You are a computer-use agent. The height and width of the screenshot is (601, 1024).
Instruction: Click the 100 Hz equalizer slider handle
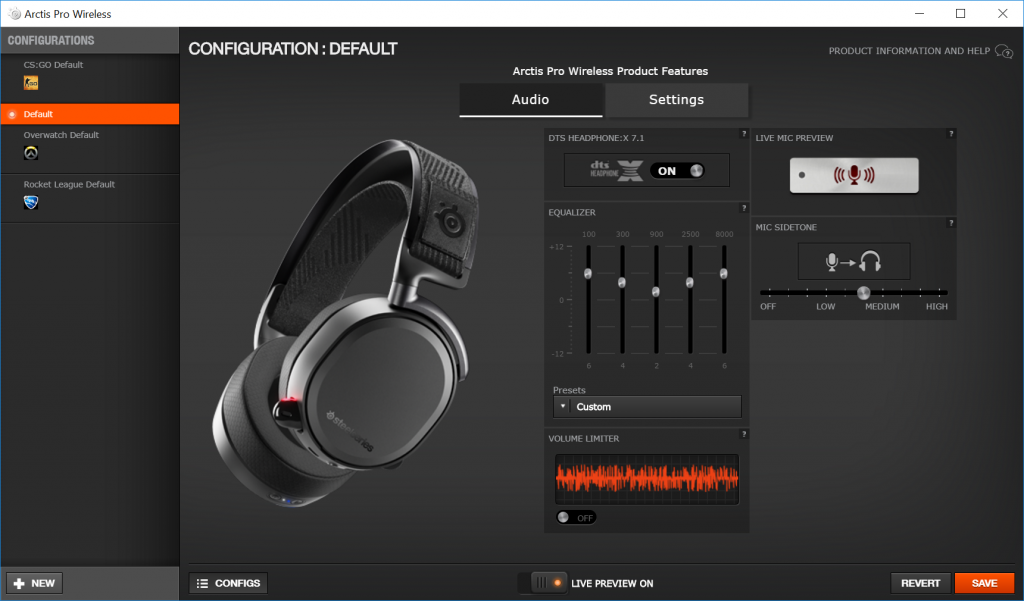[x=588, y=273]
